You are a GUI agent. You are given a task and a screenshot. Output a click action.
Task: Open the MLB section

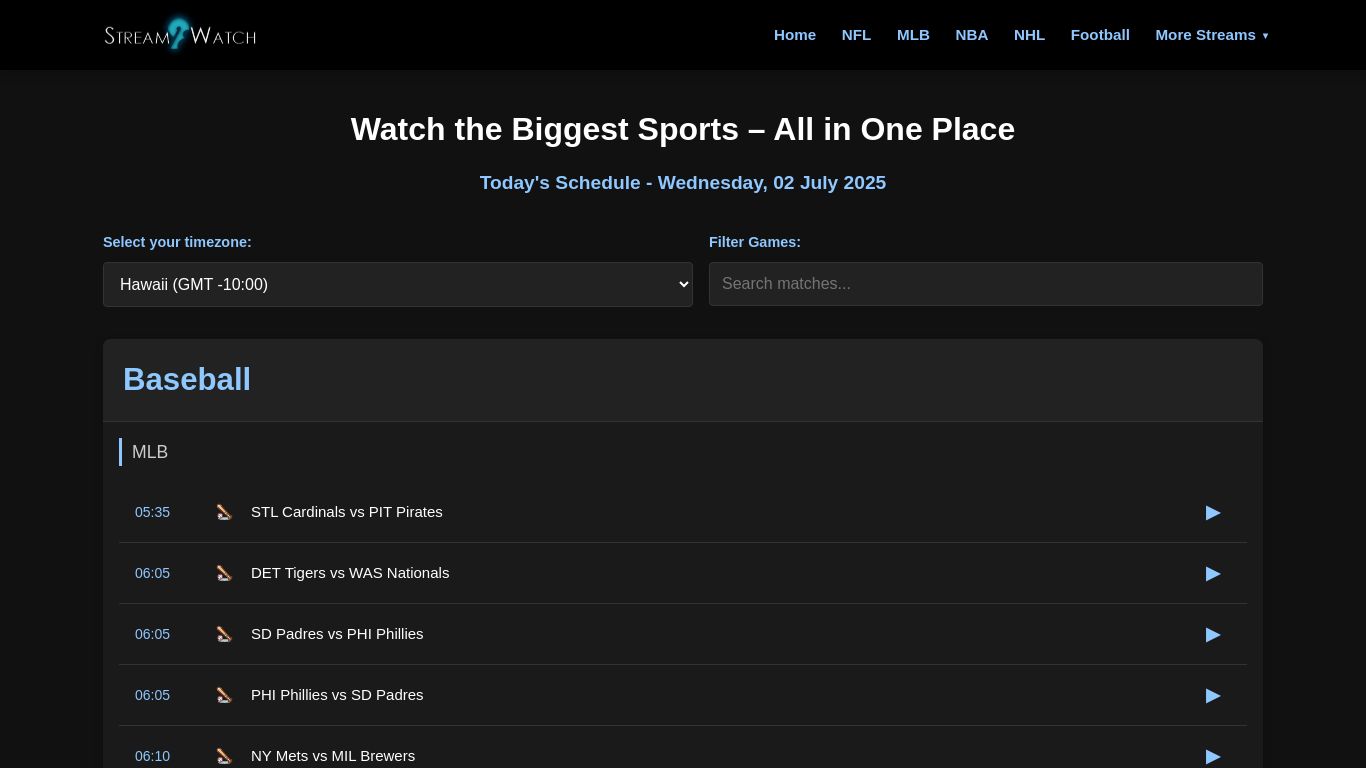[913, 35]
